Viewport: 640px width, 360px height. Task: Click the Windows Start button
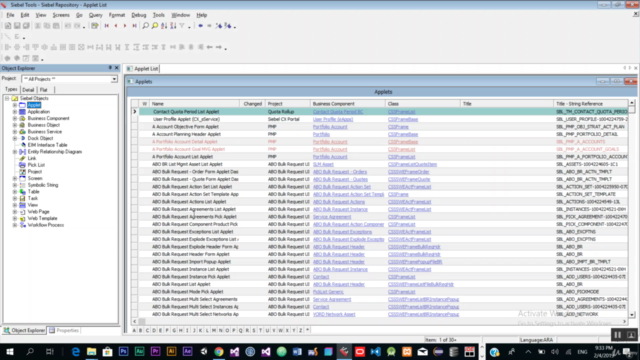point(9,351)
